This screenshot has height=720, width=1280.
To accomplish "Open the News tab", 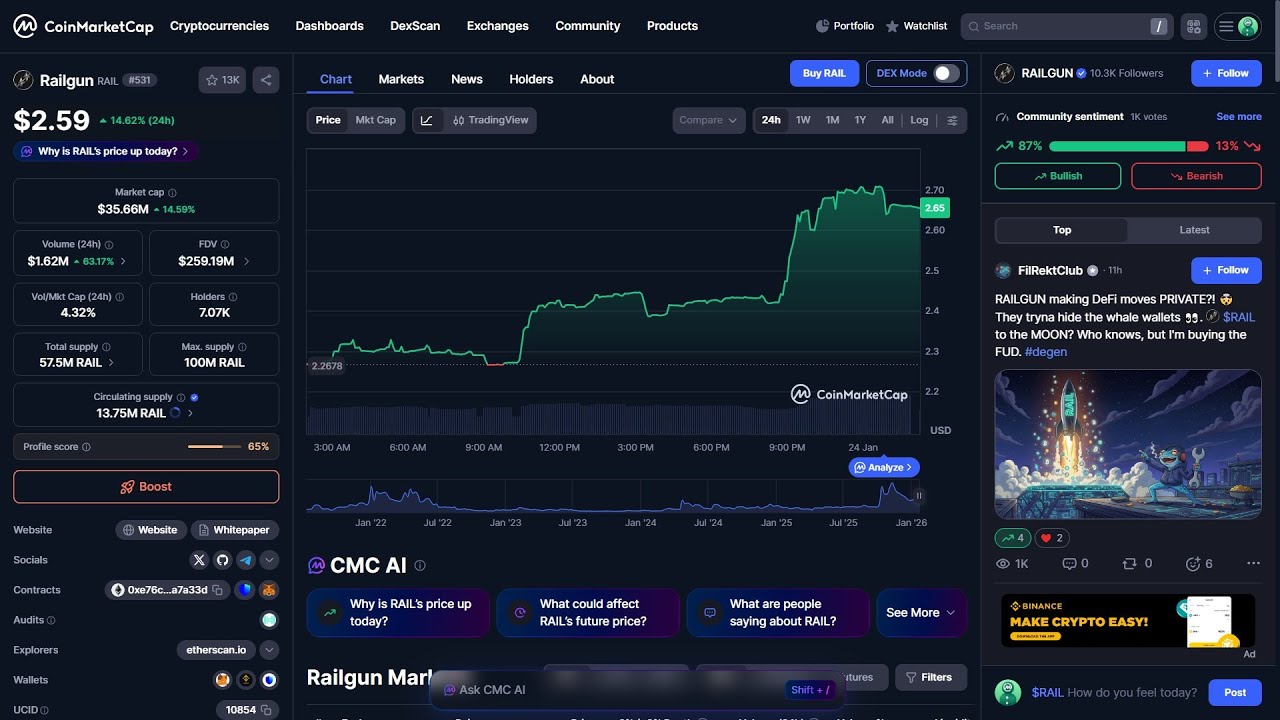I will click(467, 79).
